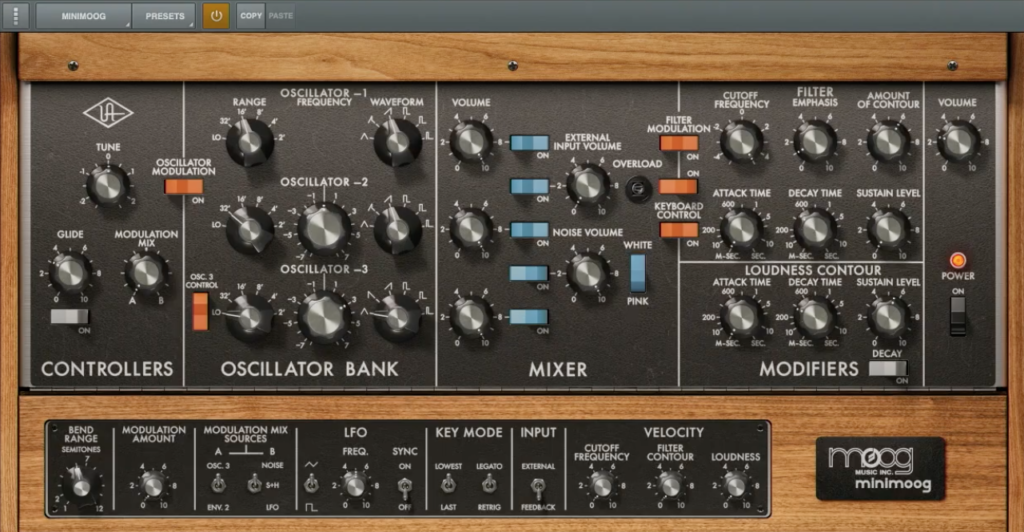Click the MODULATION AMOUNT knob

click(x=153, y=485)
